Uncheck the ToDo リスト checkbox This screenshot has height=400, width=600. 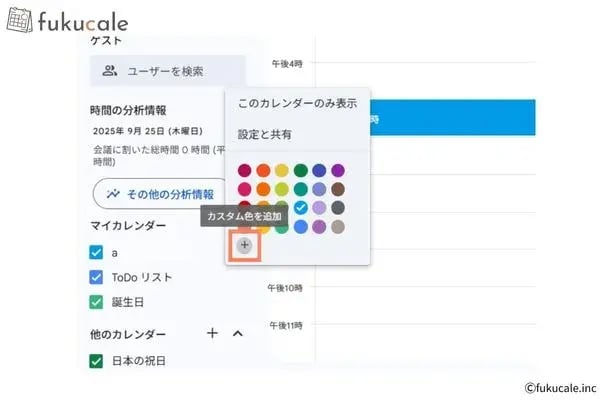click(96, 277)
